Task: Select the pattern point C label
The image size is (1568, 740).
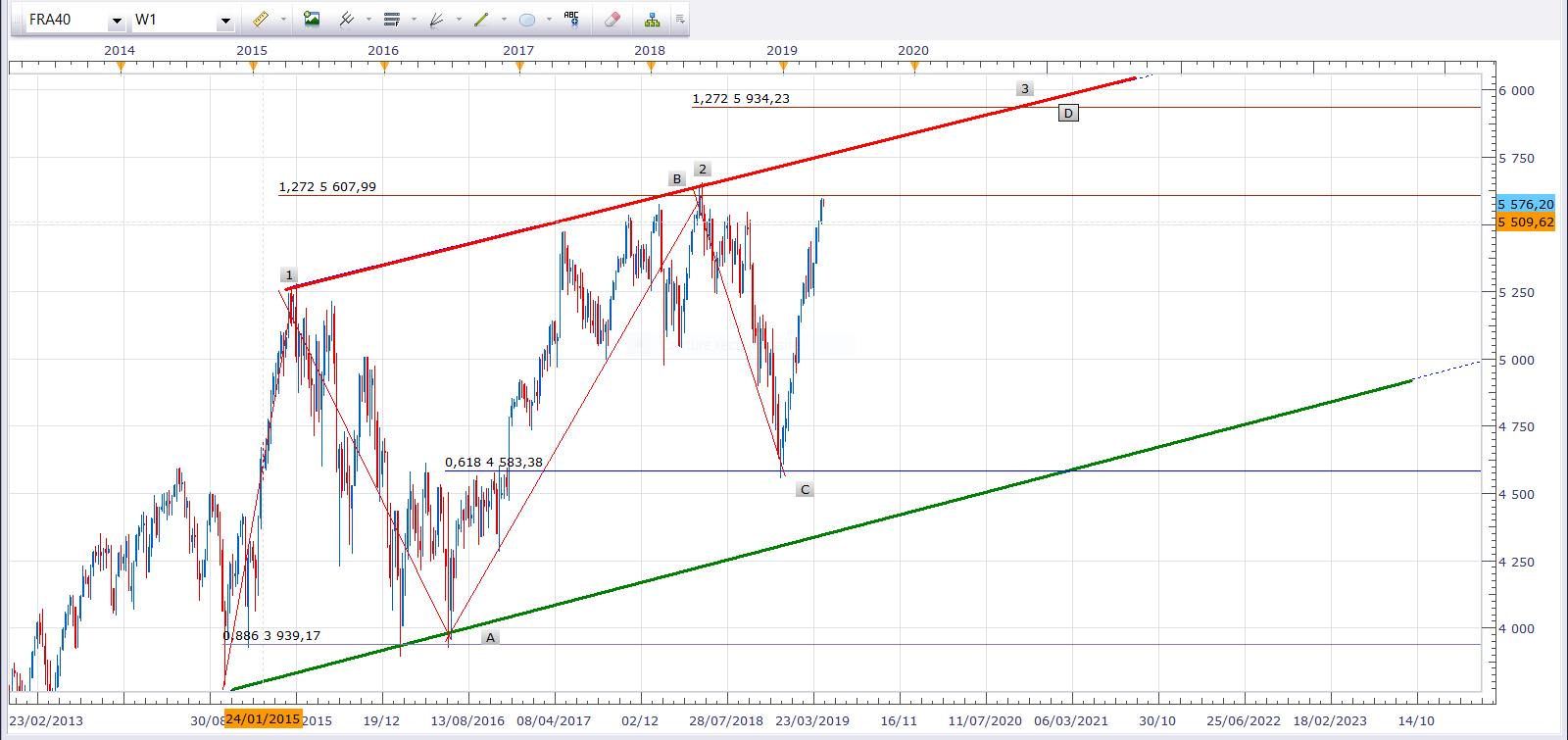Action: coord(805,490)
